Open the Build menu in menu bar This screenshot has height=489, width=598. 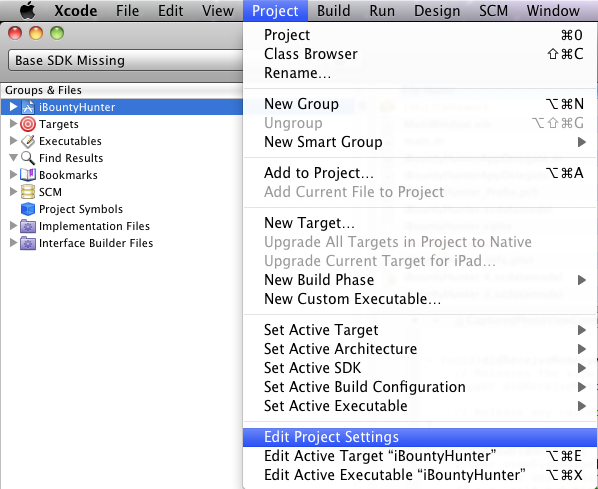(333, 11)
